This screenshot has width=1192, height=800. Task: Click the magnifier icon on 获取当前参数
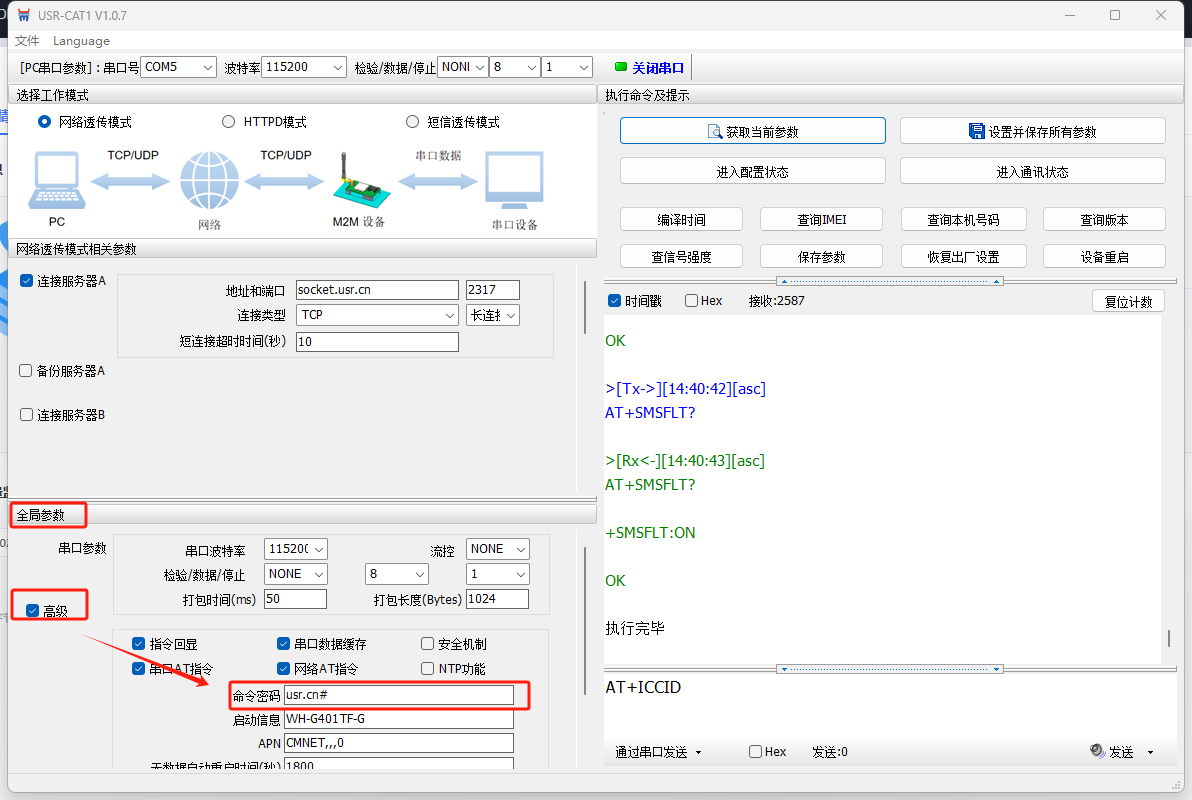714,132
